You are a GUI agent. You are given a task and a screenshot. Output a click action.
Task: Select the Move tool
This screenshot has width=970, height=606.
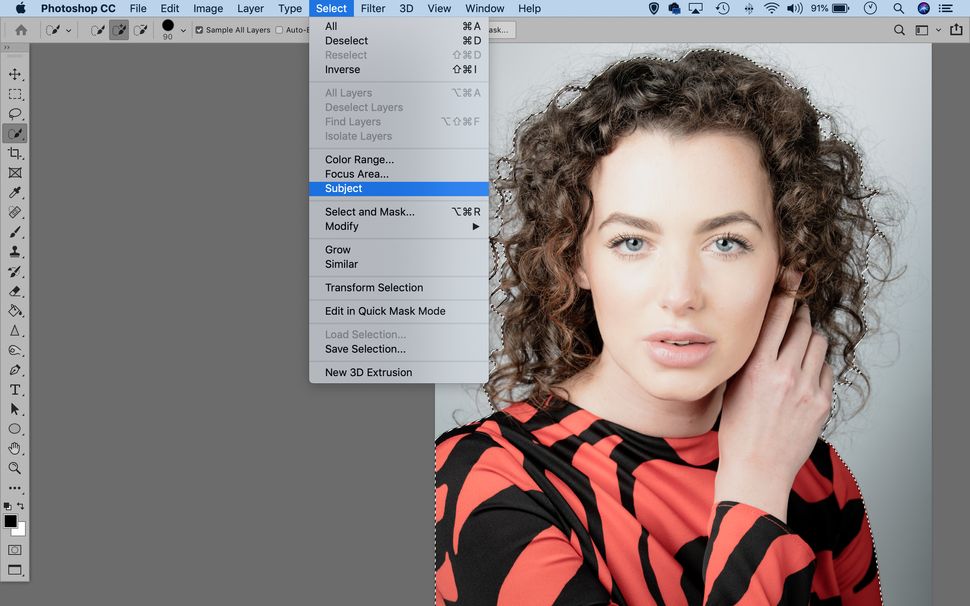pos(15,74)
